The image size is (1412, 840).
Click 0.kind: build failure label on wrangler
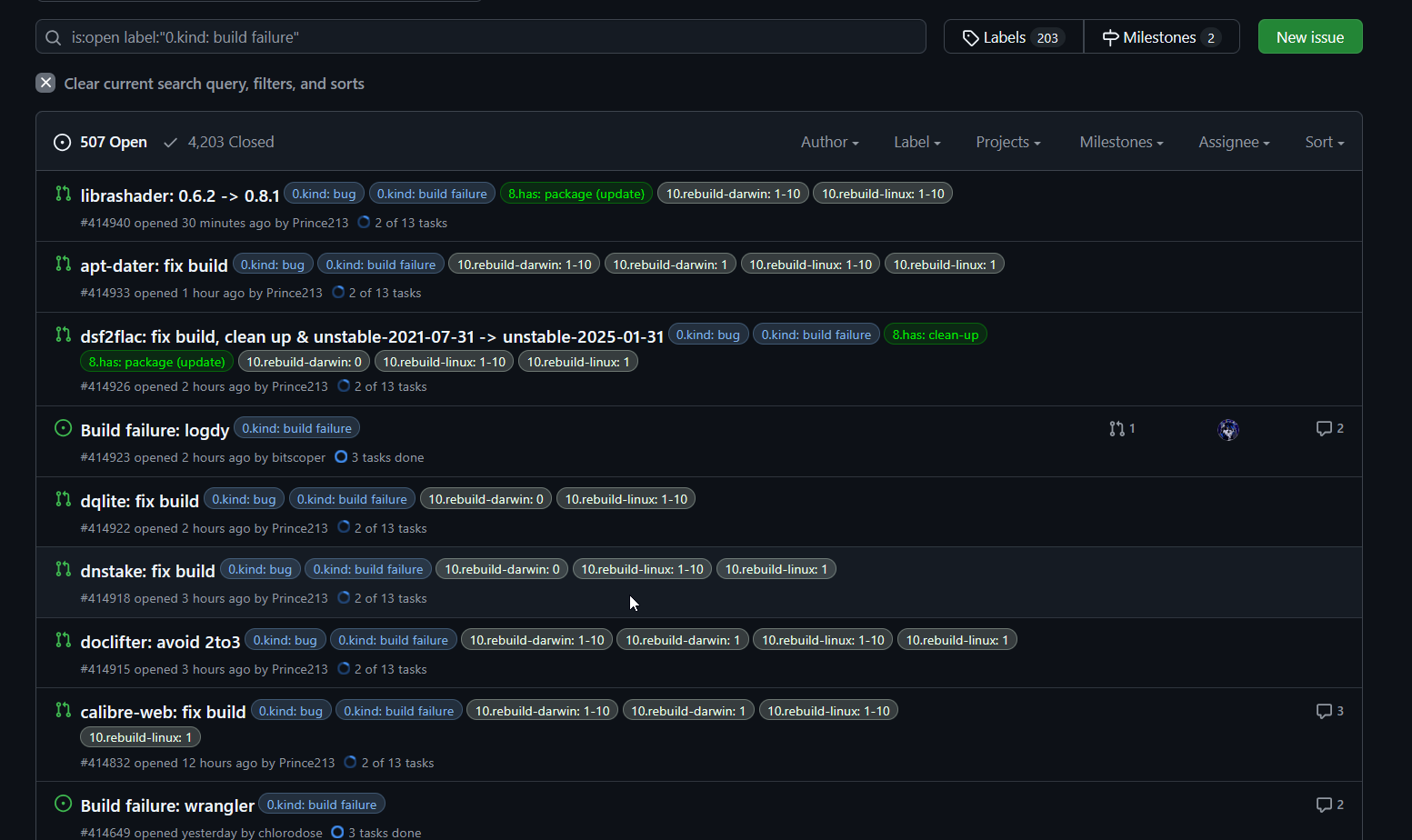click(322, 805)
